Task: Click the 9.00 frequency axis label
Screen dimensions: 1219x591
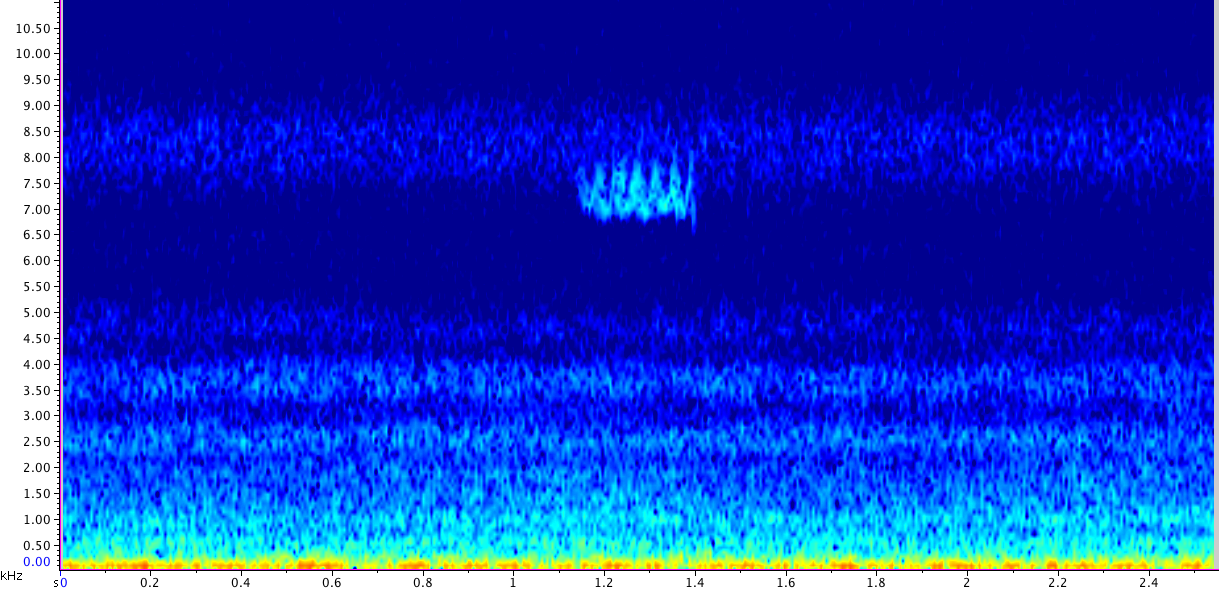Action: (37, 106)
